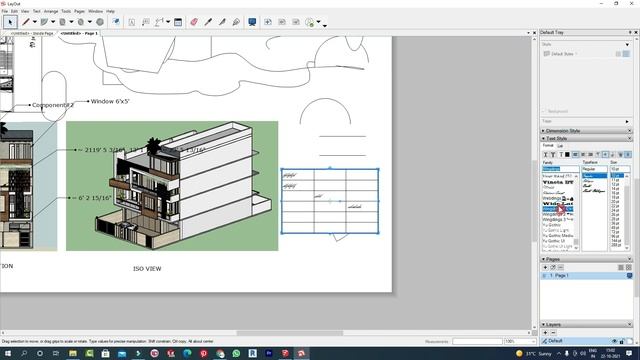Select the Text tool
640x360 pixels.
(x=131, y=22)
